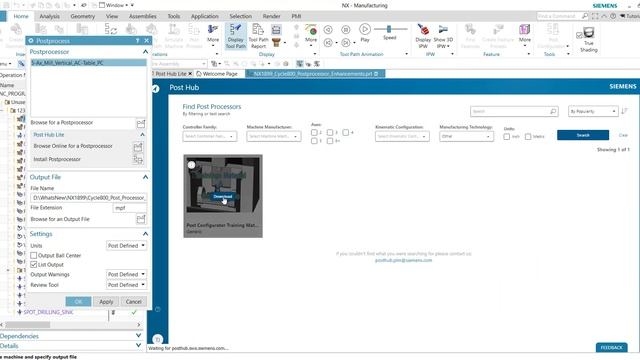
Task: Click the Operation Navigator horizontal scrollbar
Action: click(x=27, y=325)
